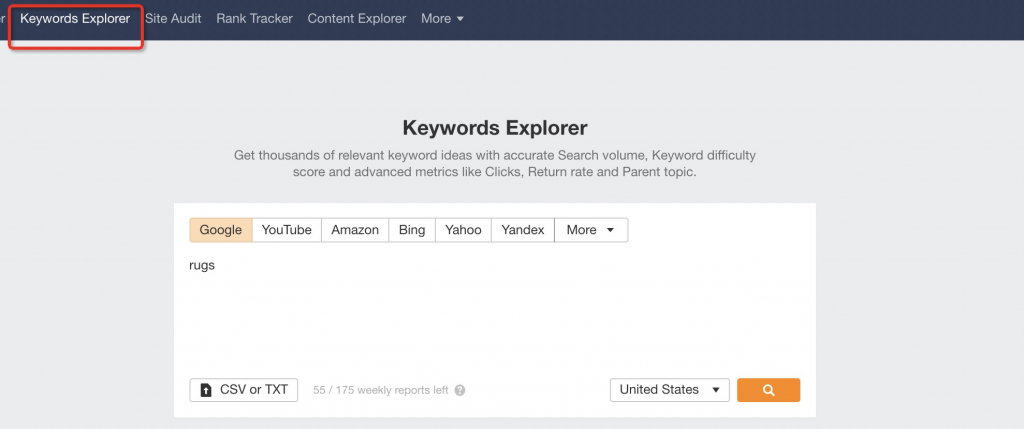Open Keywords Explorer in the top navigation

pyautogui.click(x=75, y=19)
